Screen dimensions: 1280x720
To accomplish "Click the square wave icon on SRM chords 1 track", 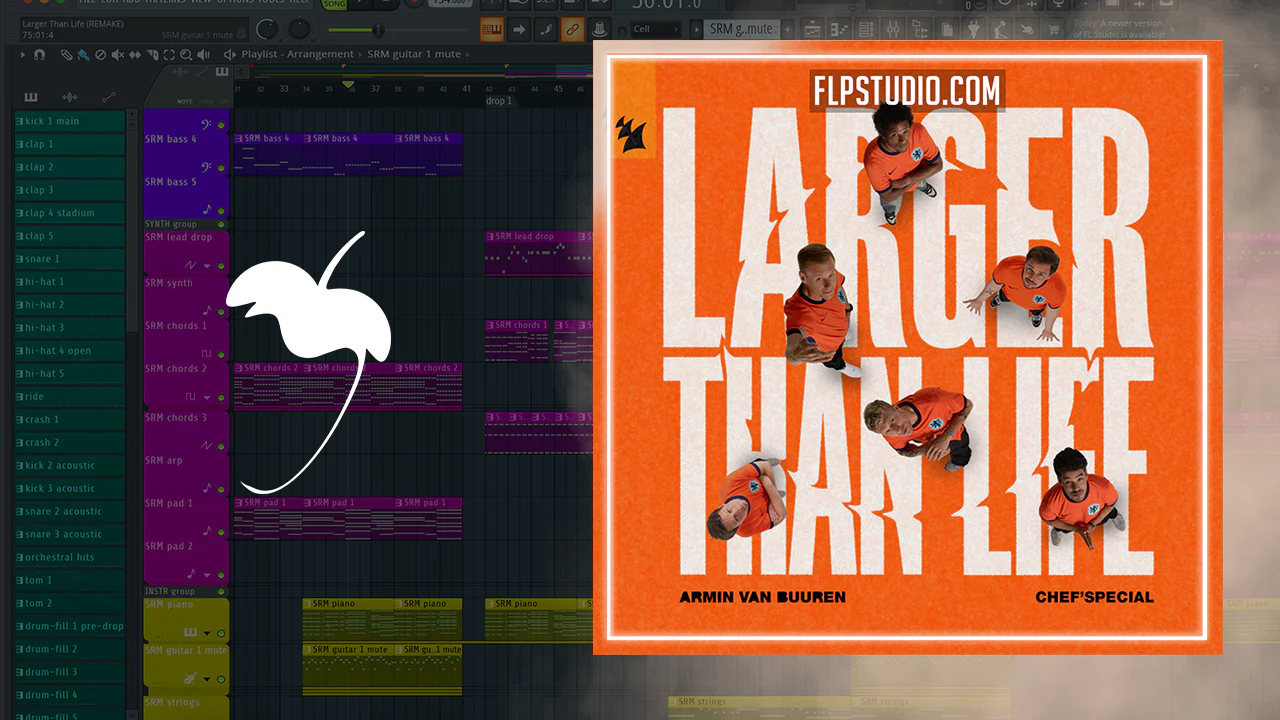I will (207, 354).
